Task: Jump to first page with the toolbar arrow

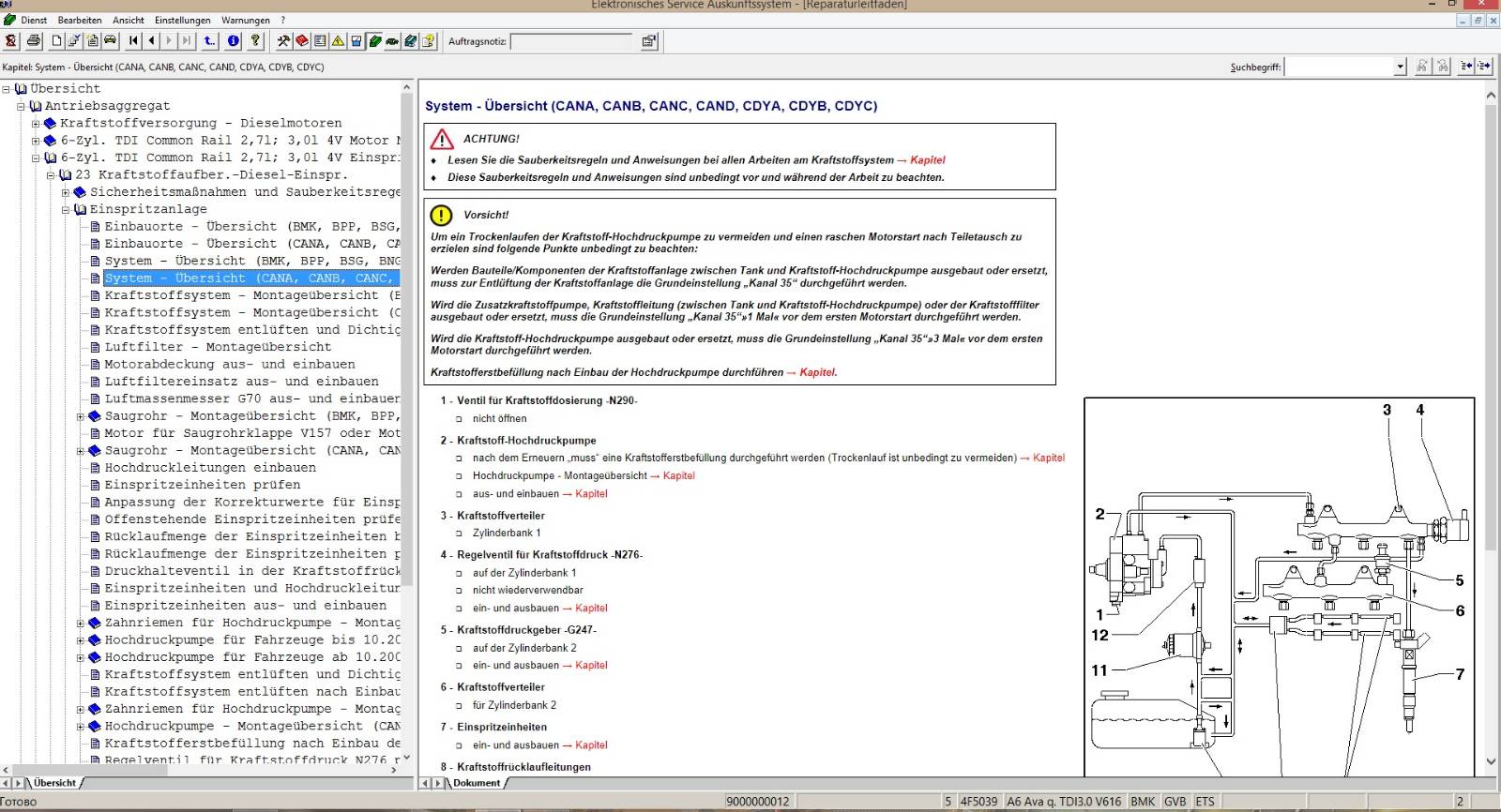Action: (x=133, y=41)
